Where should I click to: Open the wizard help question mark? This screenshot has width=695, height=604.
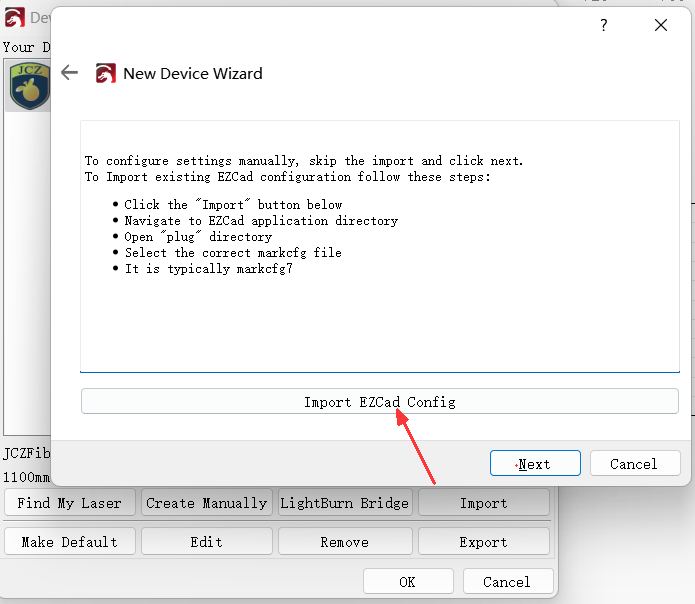point(603,25)
